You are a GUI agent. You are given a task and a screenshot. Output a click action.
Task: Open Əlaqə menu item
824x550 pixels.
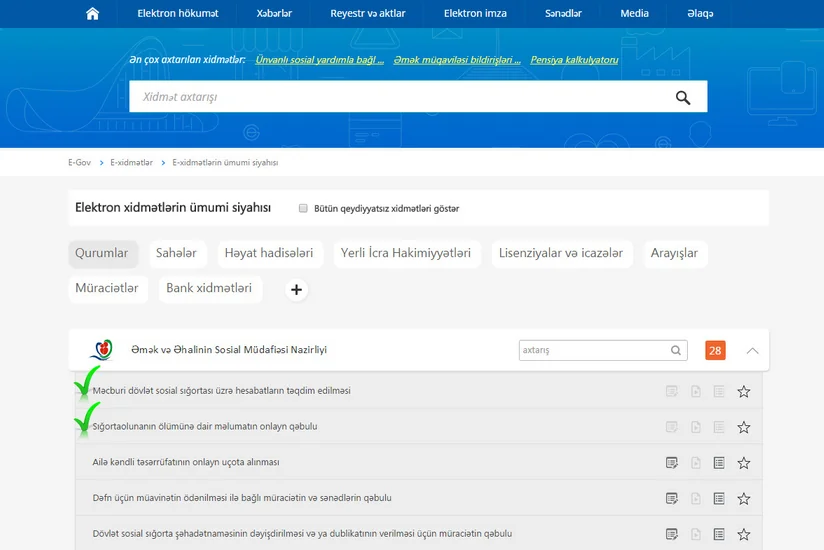pyautogui.click(x=701, y=13)
